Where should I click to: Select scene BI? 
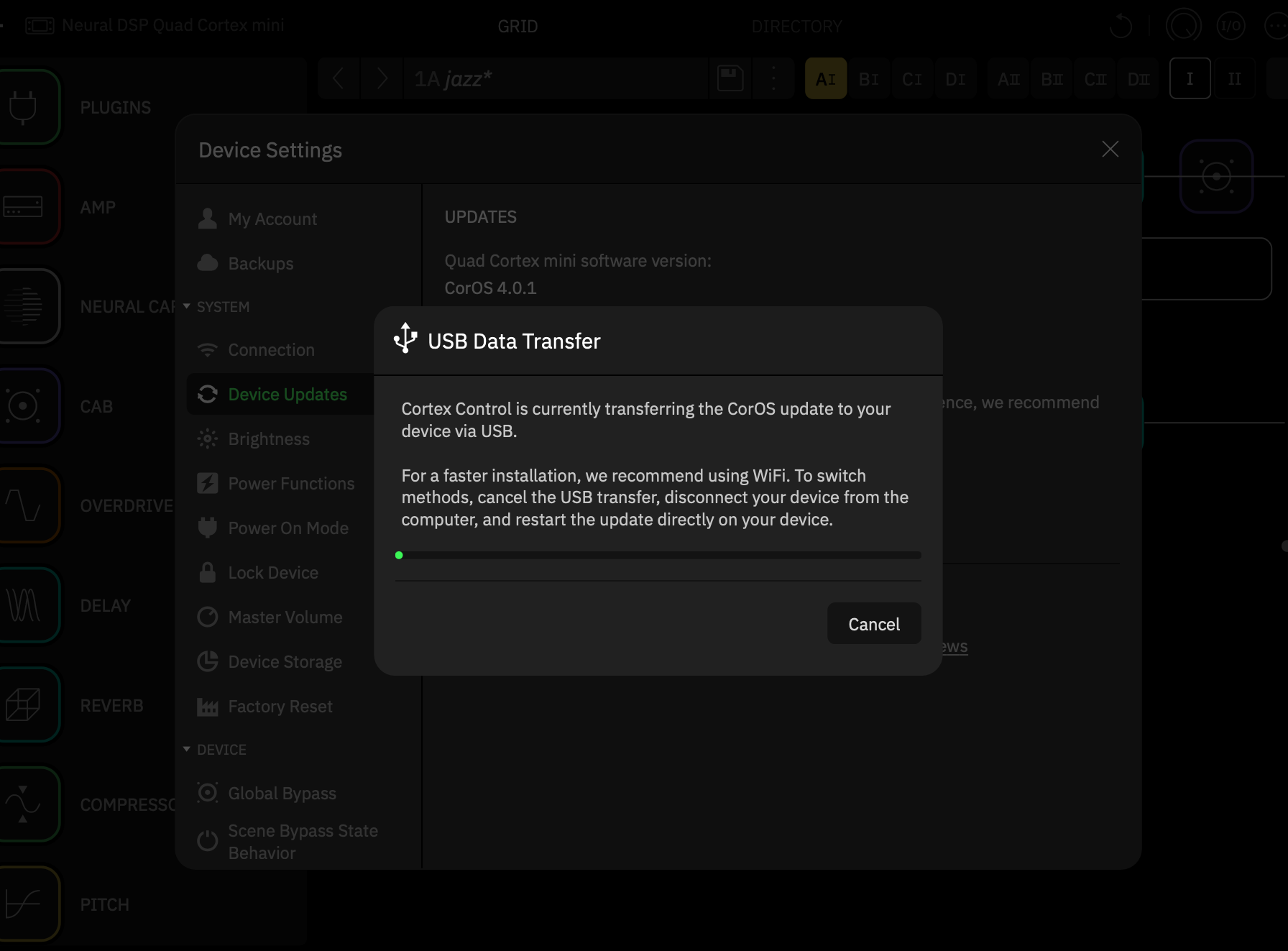[869, 78]
